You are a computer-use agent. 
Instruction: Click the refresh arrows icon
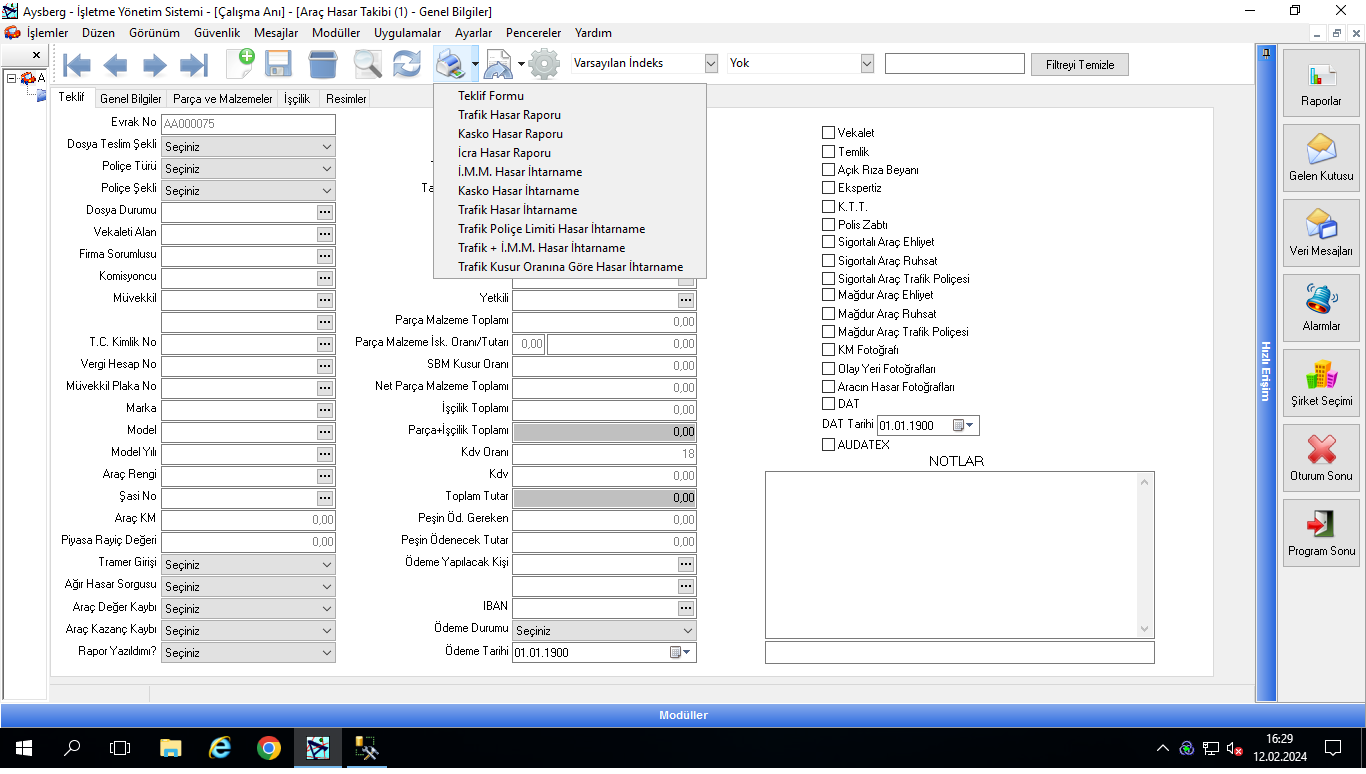pyautogui.click(x=406, y=65)
